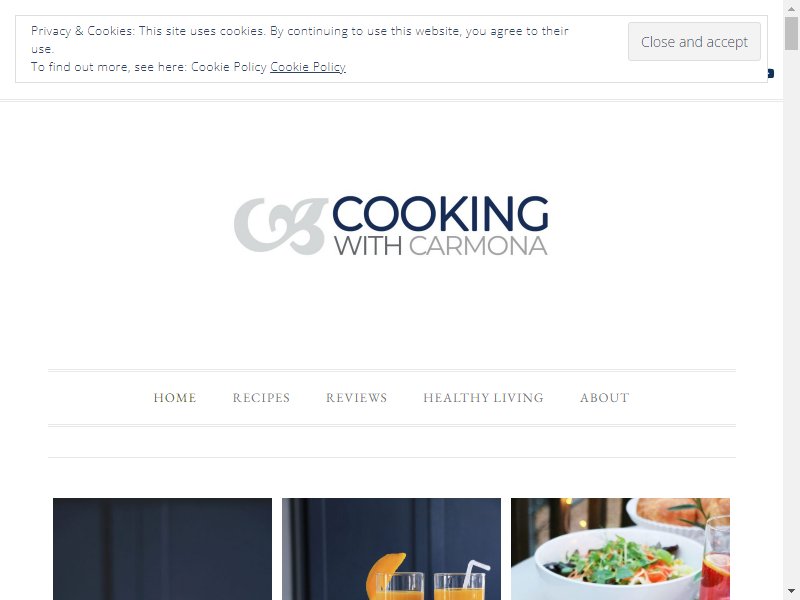
Task: Click the straw in the orange juice photo
Action: pyautogui.click(x=475, y=572)
